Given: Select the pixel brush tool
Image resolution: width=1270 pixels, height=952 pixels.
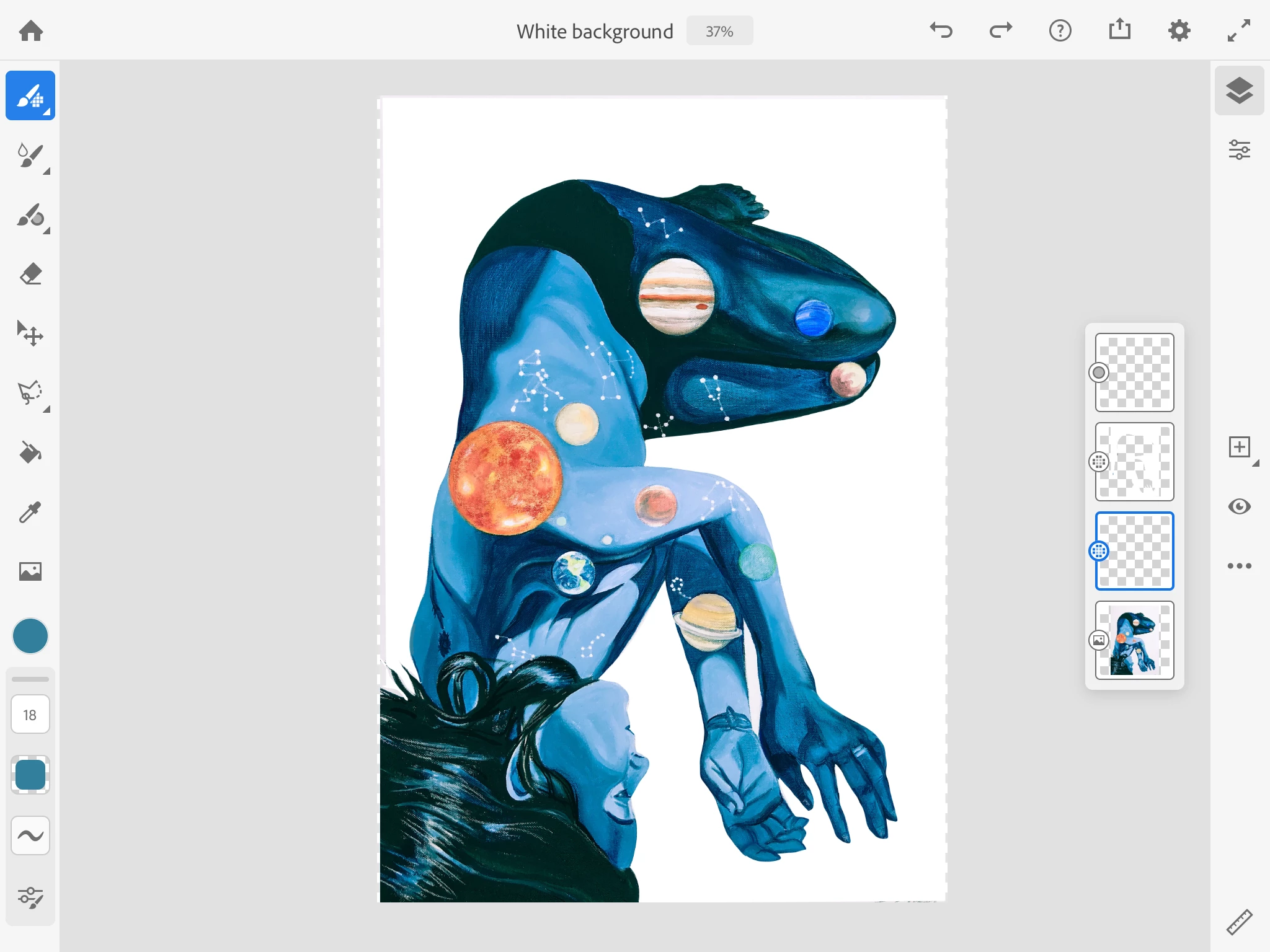Looking at the screenshot, I should (30, 95).
